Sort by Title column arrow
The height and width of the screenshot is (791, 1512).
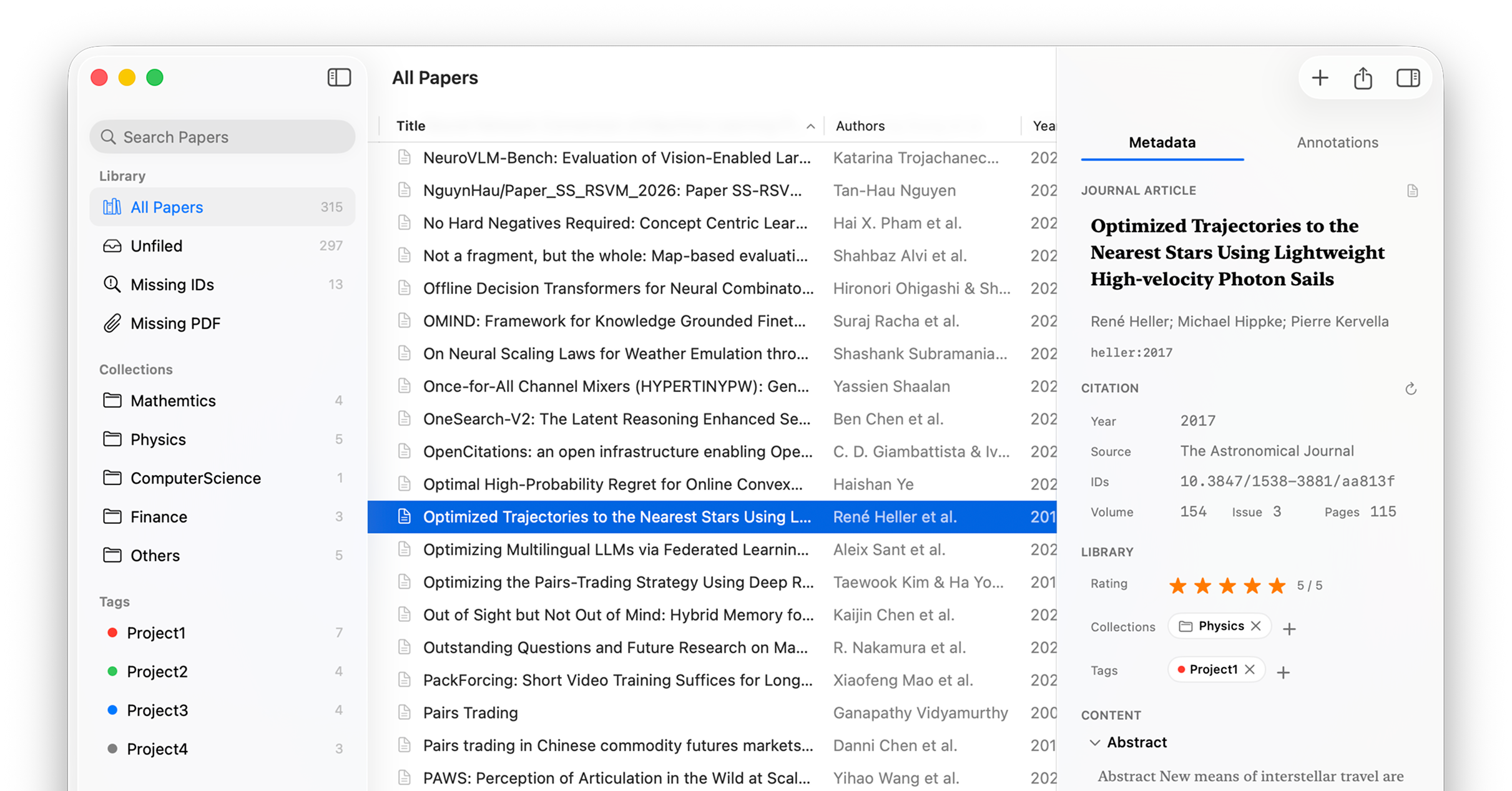click(x=810, y=126)
